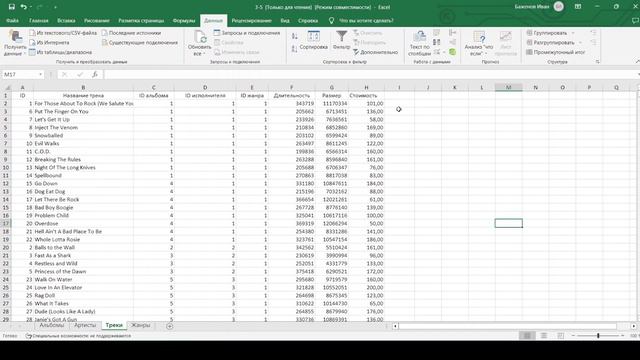This screenshot has width=640, height=360.
Task: Add a new sheet with plus icon
Action: 169,326
